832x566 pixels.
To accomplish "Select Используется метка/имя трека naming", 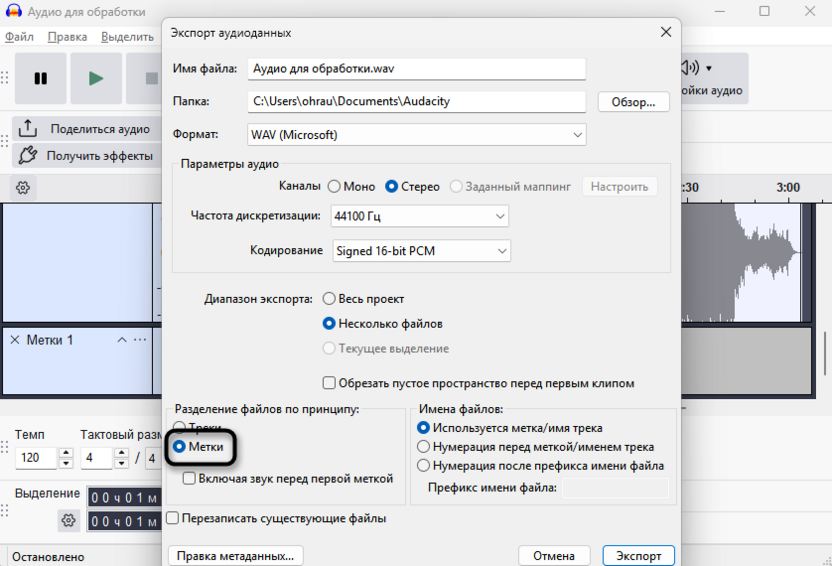I will 423,428.
